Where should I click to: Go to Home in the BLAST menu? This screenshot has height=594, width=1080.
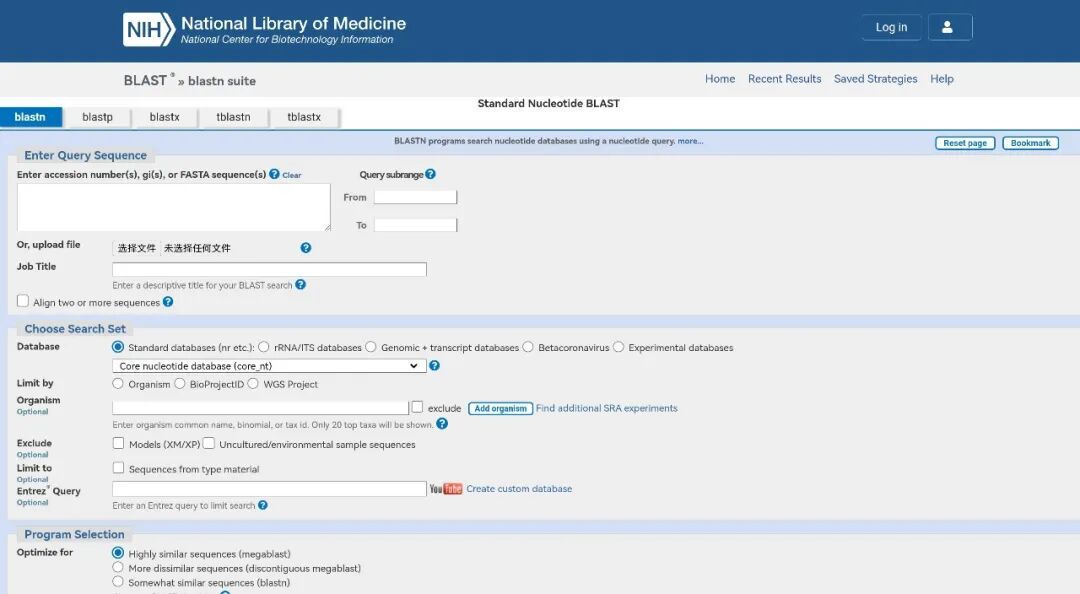720,79
